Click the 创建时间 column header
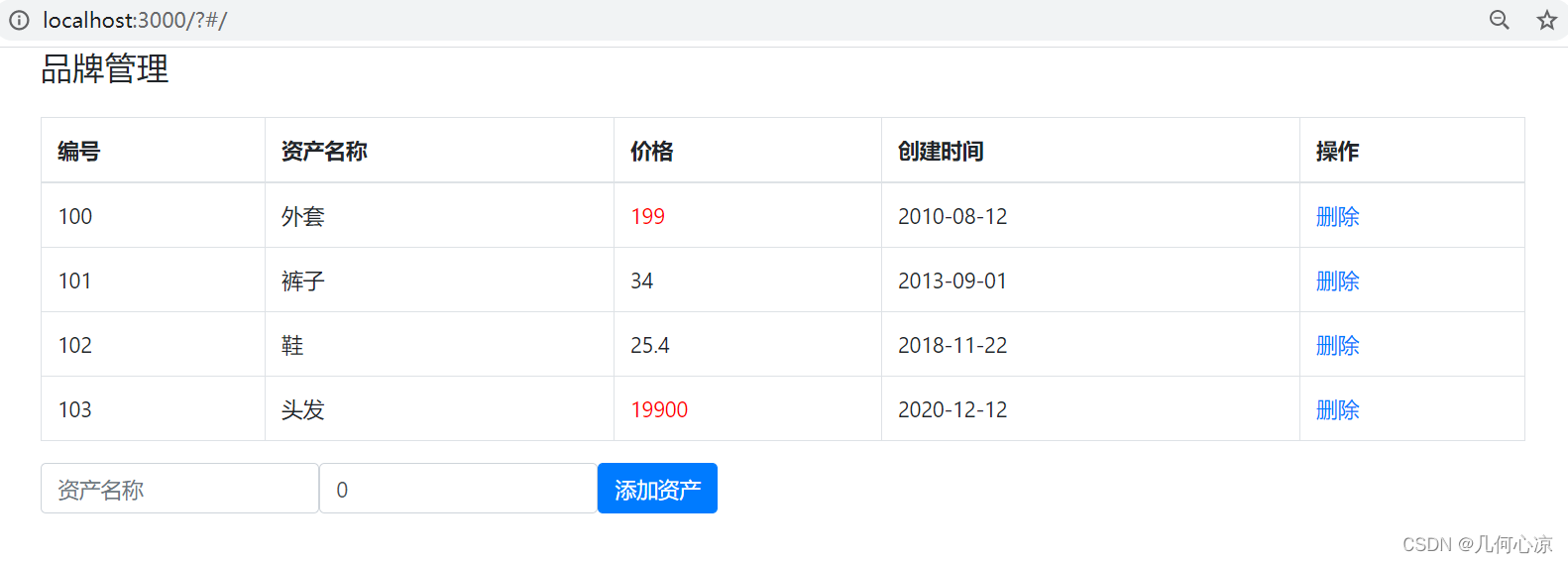 click(x=941, y=151)
